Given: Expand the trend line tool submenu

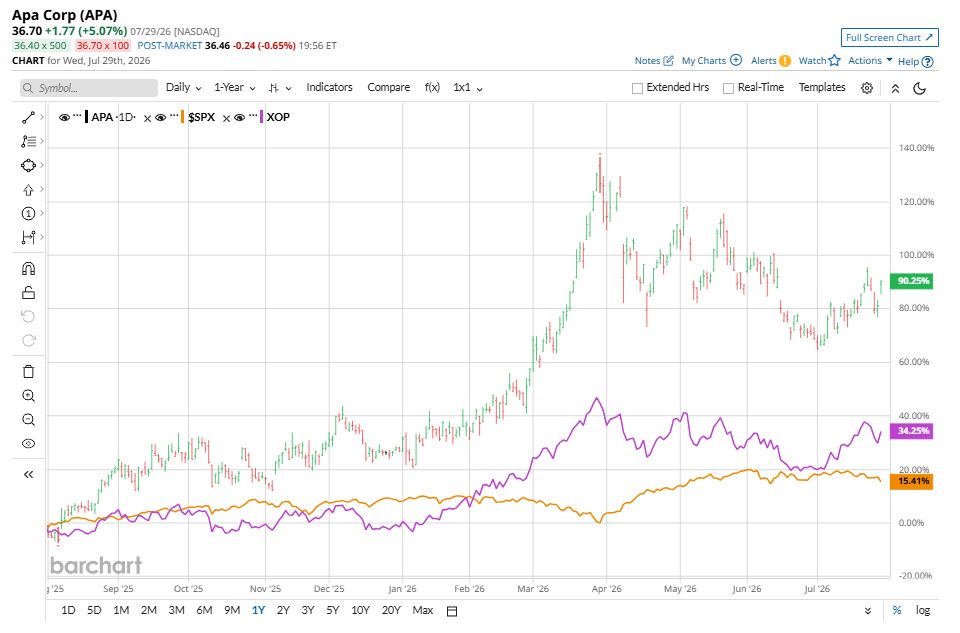Looking at the screenshot, I should [x=42, y=116].
